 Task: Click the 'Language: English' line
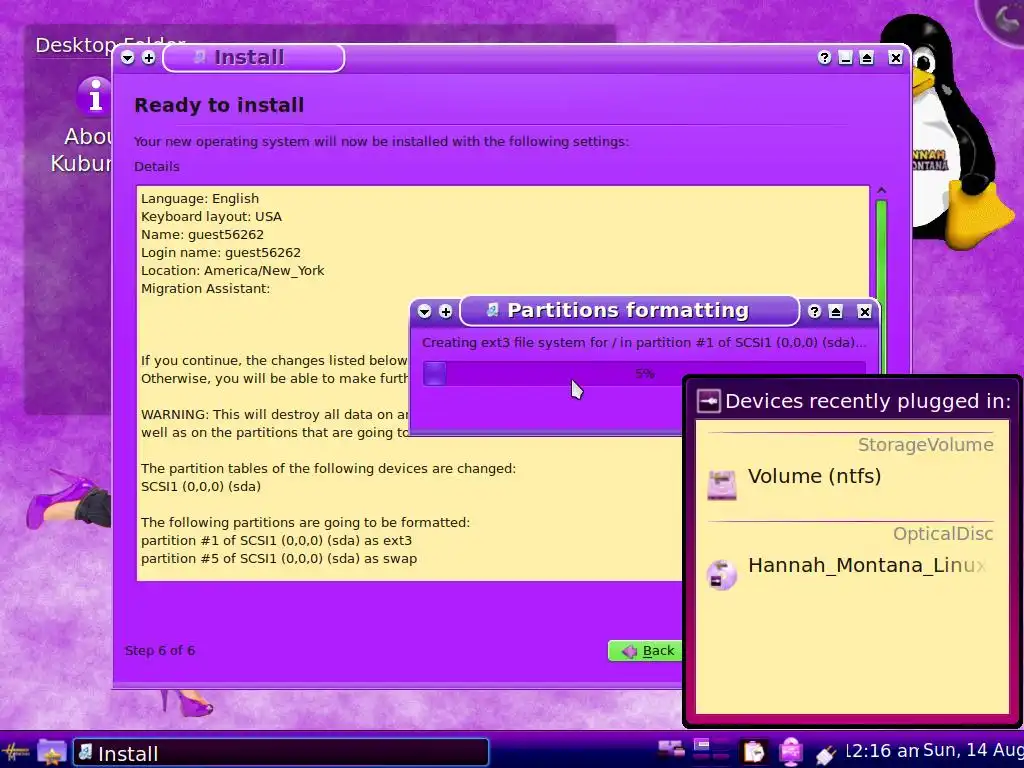[x=200, y=199]
